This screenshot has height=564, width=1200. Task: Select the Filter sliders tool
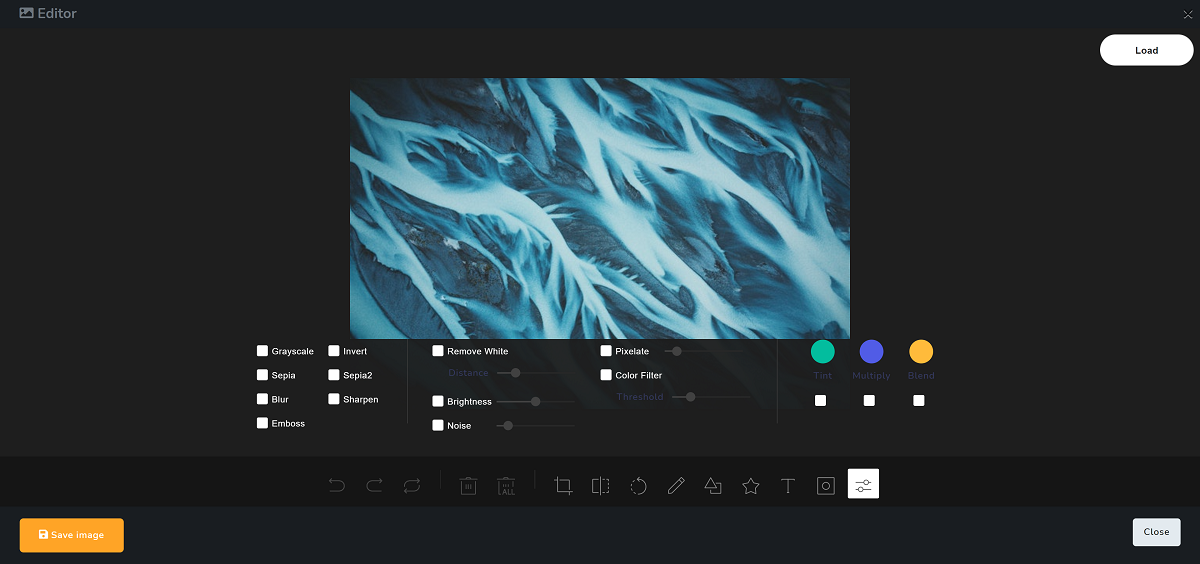point(863,484)
